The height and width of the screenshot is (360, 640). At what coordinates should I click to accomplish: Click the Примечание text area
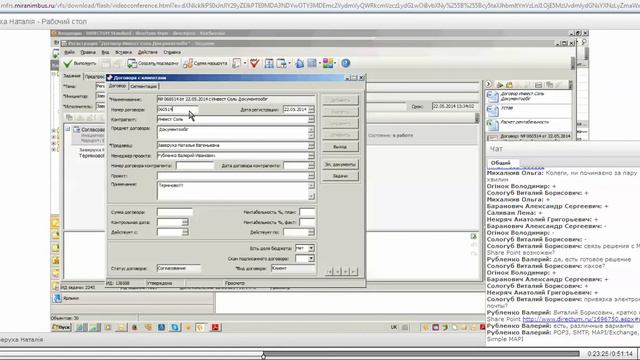pyautogui.click(x=233, y=191)
